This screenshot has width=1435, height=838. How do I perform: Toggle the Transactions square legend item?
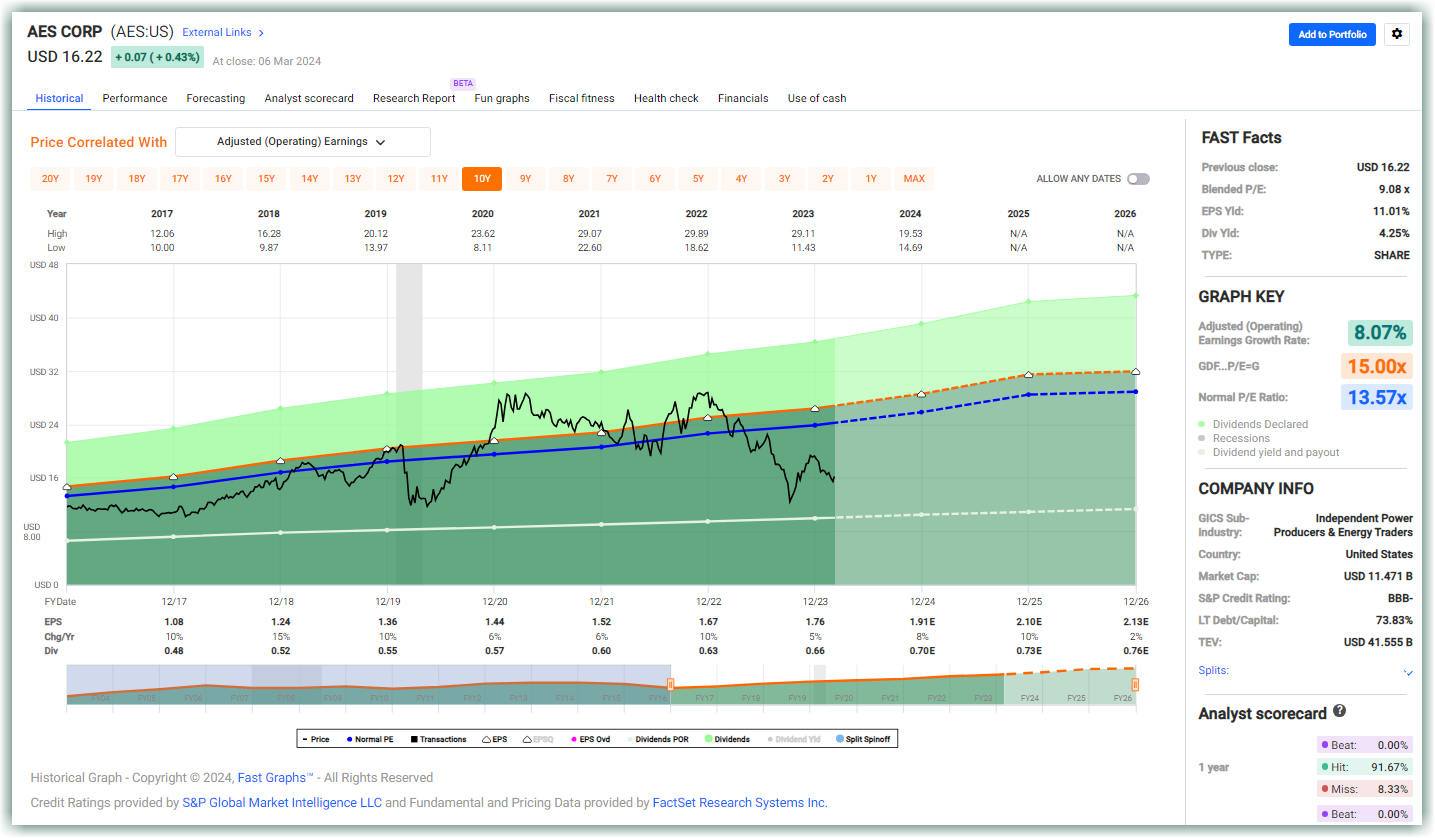click(x=413, y=739)
